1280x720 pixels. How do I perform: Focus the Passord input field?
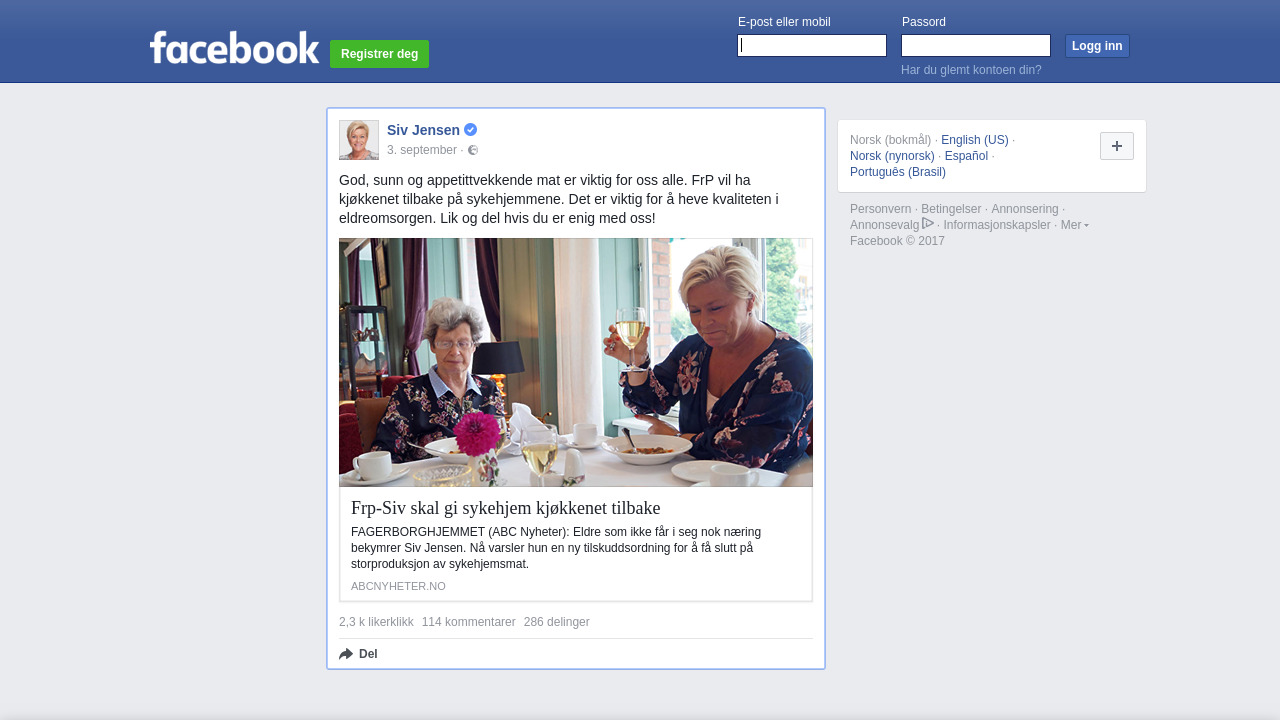[x=976, y=46]
